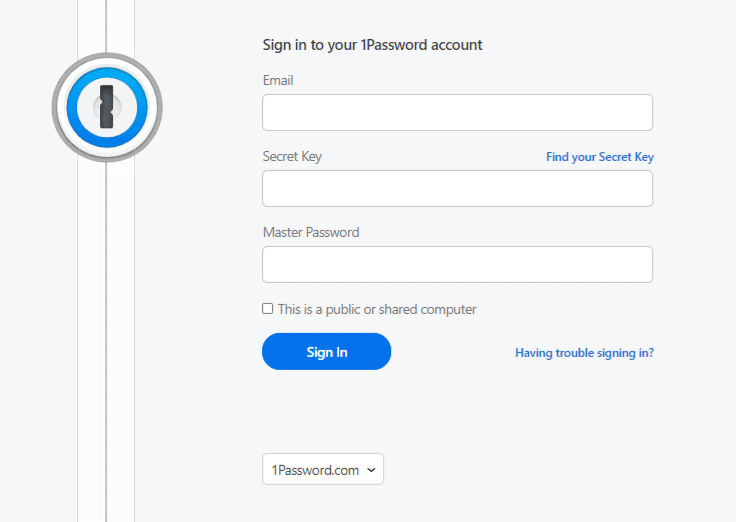736x522 pixels.
Task: Click the vertical door seam above the lock
Action: [x=106, y=25]
